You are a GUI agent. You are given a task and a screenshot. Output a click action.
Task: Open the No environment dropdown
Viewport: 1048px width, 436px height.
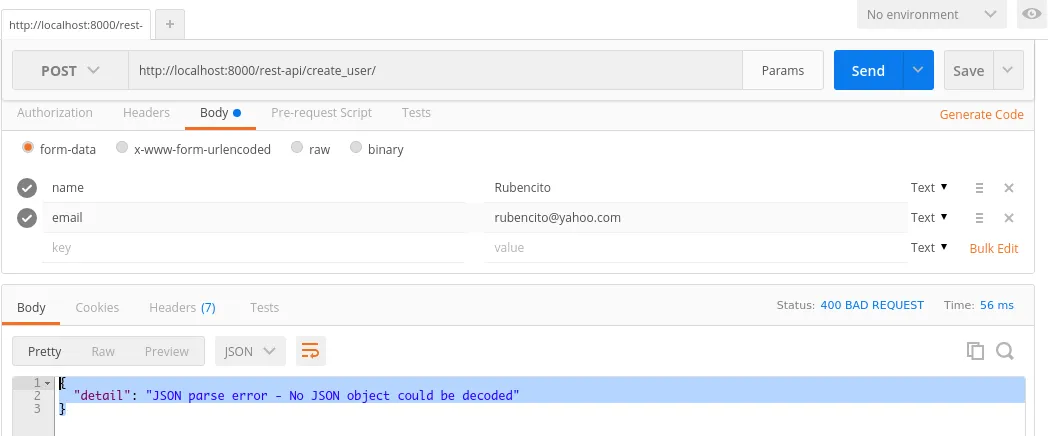coord(932,14)
